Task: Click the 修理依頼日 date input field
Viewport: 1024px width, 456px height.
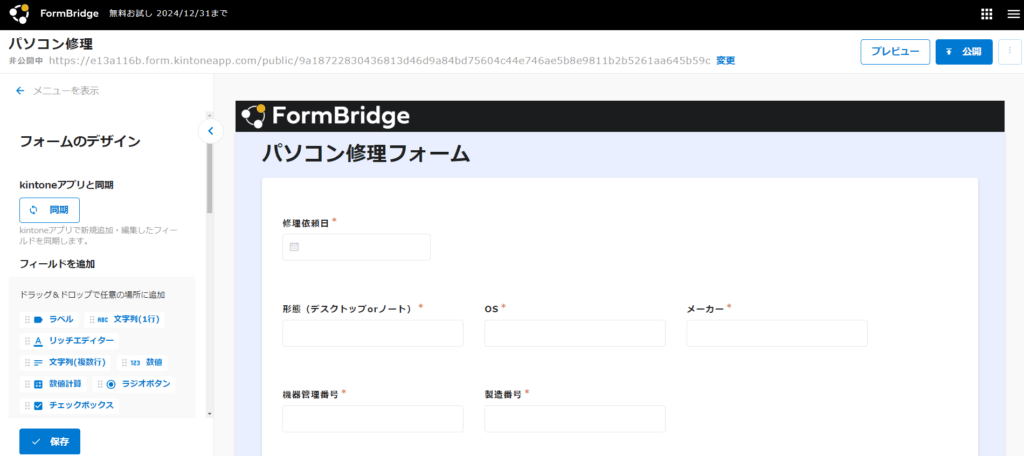Action: pyautogui.click(x=356, y=247)
